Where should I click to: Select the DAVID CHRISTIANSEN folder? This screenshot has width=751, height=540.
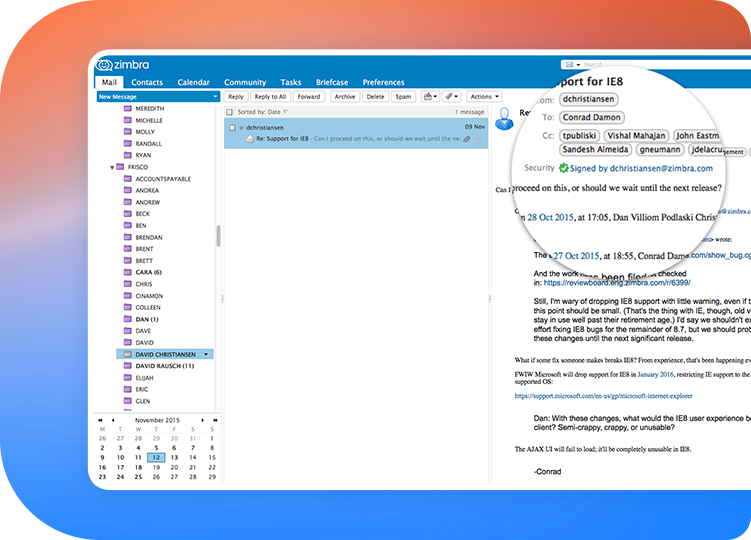165,354
